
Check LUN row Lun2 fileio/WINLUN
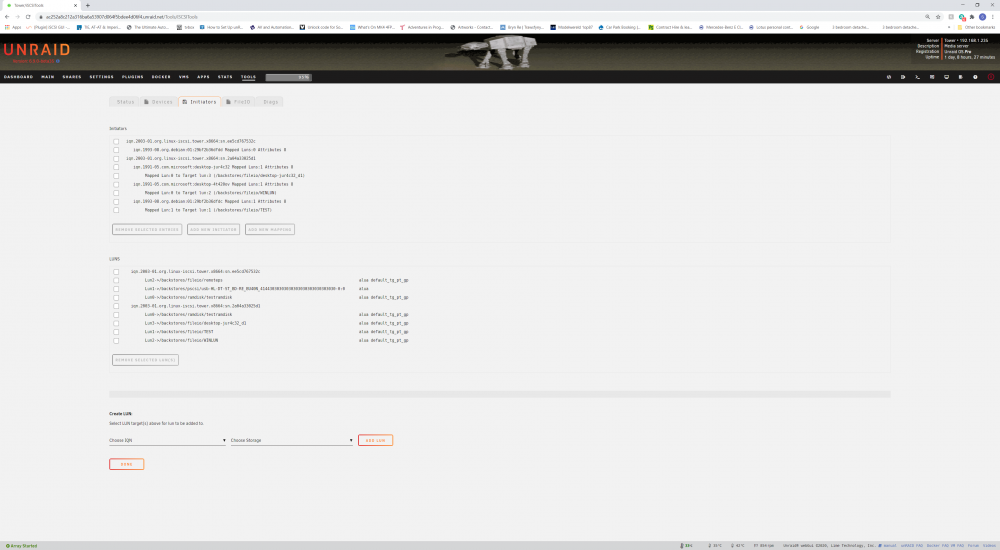[x=116, y=341]
